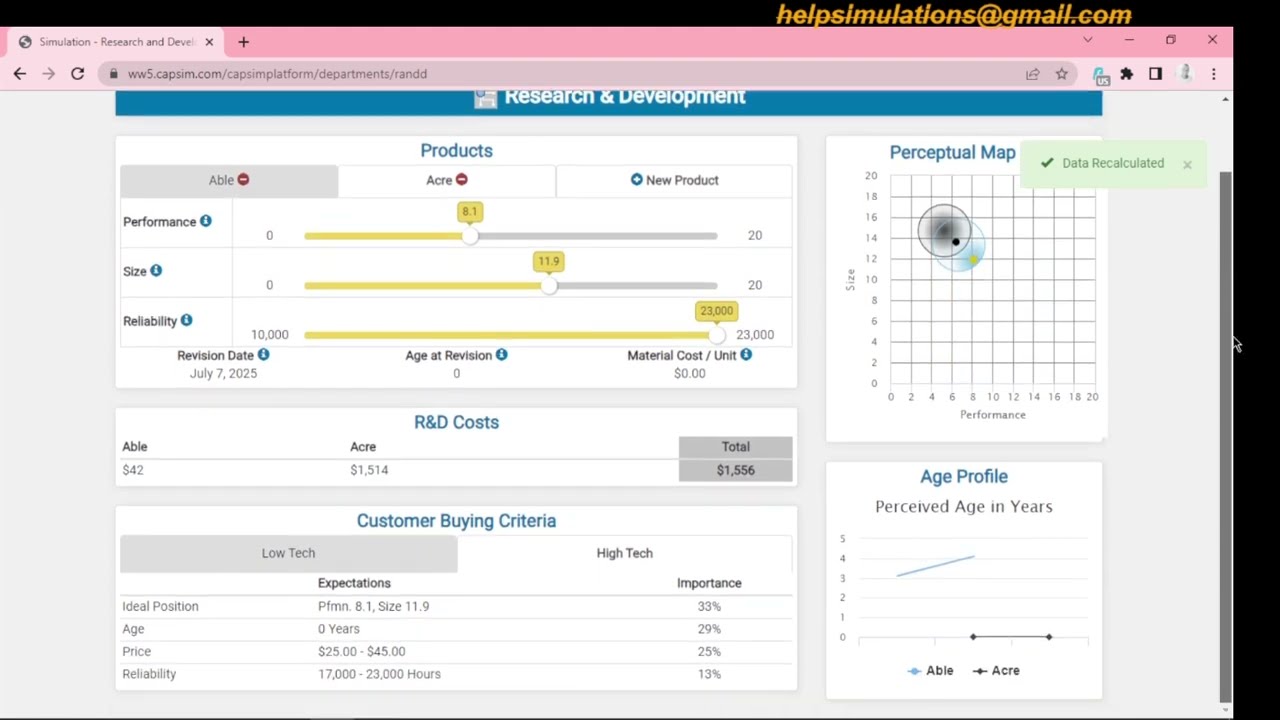The width and height of the screenshot is (1280, 720).
Task: Remove the Able product via minus icon
Action: [x=243, y=180]
